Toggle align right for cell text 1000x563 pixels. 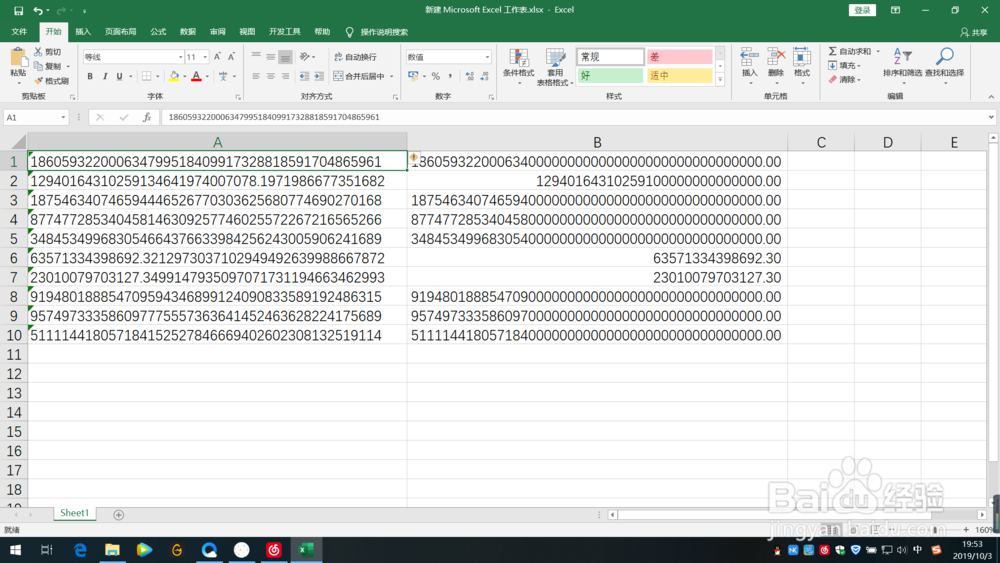tap(285, 77)
